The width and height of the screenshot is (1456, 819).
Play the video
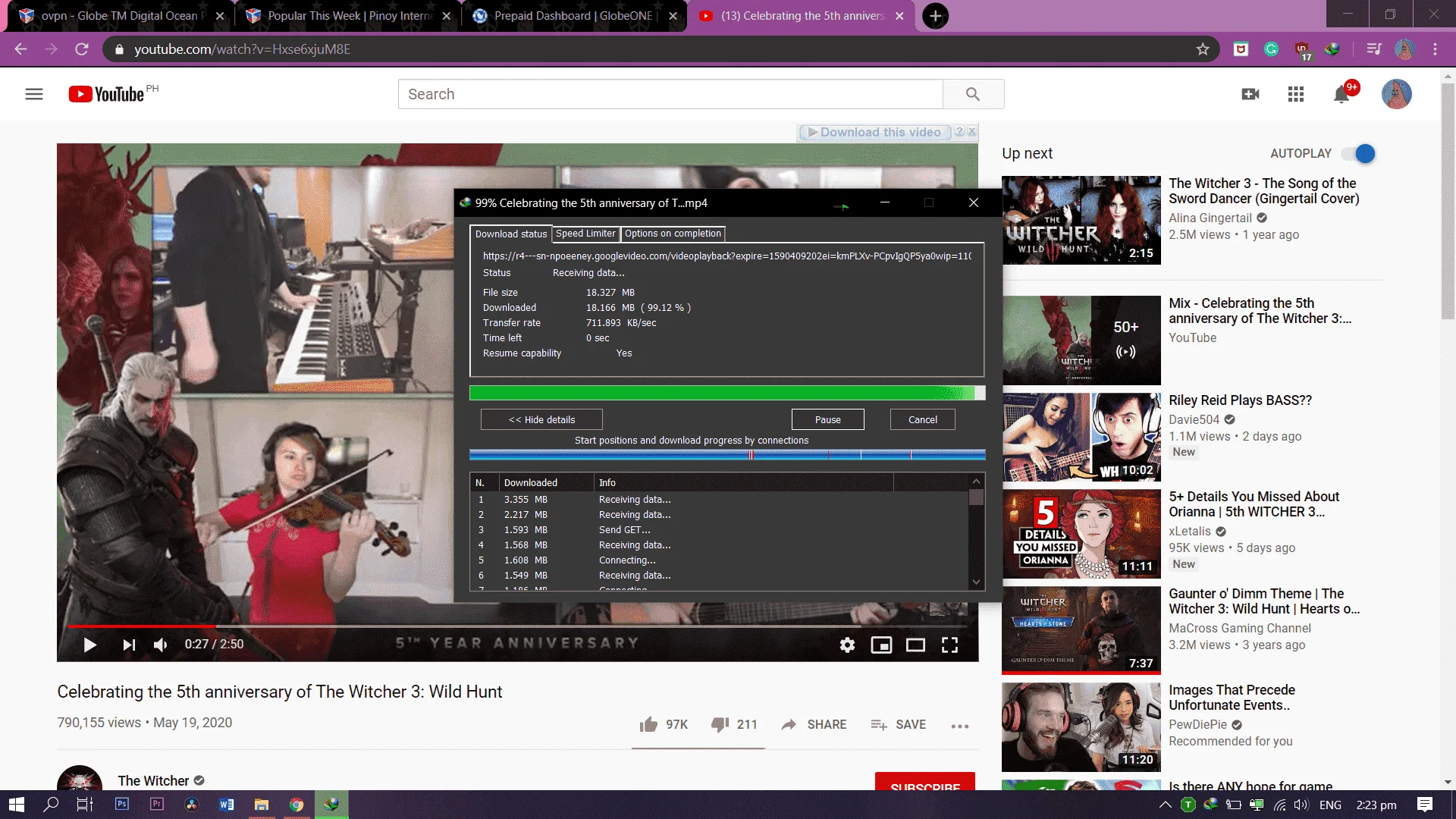[x=89, y=645]
